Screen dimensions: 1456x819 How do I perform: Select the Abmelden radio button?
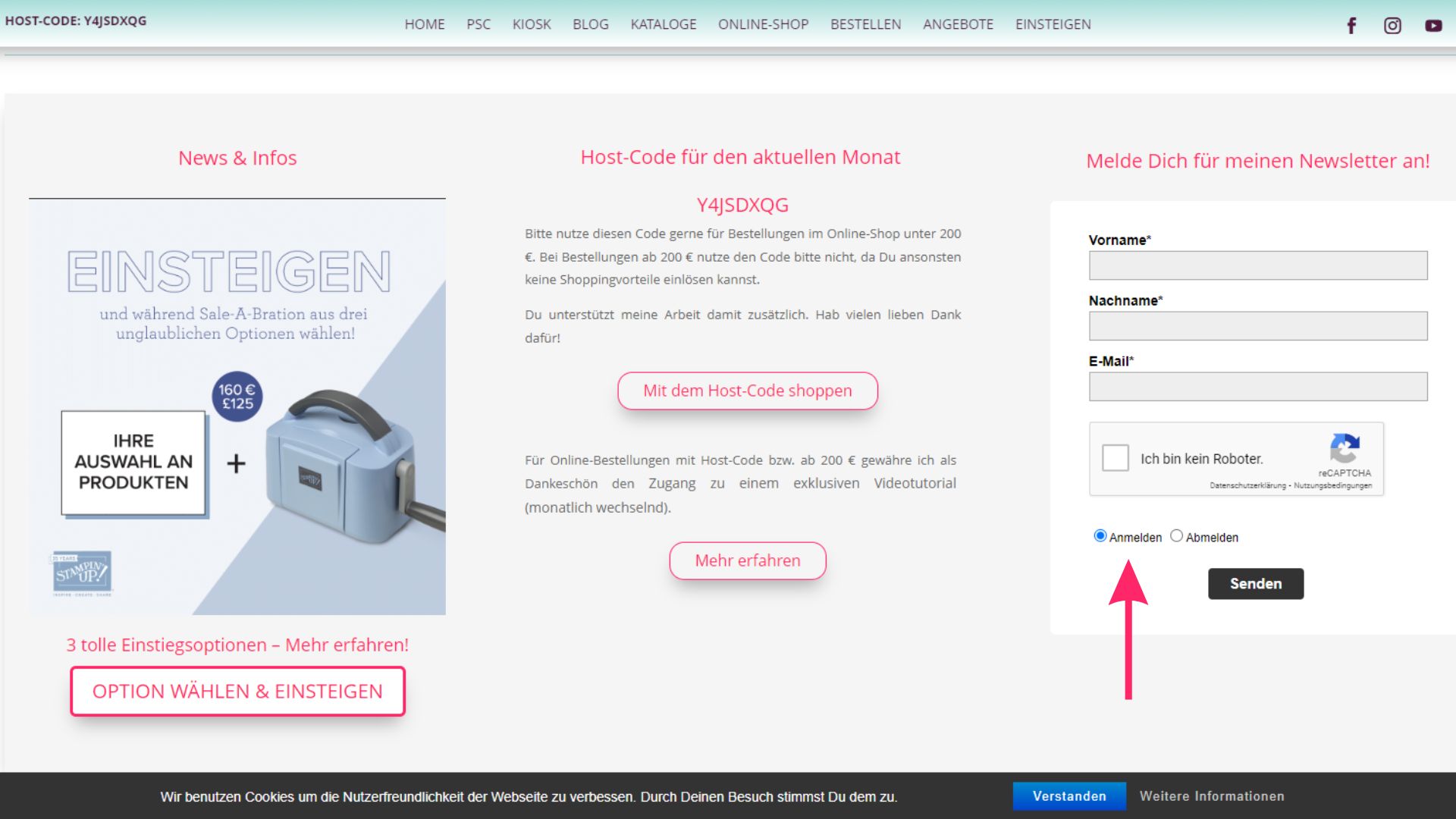(1176, 536)
